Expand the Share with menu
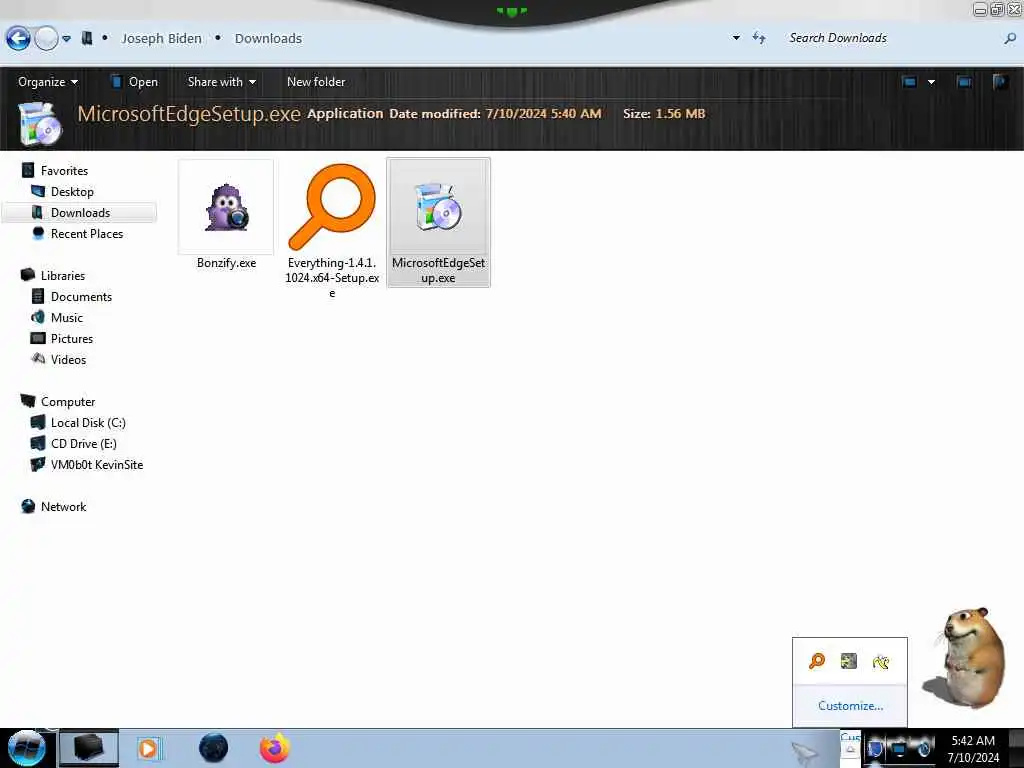This screenshot has height=768, width=1024. pyautogui.click(x=221, y=82)
